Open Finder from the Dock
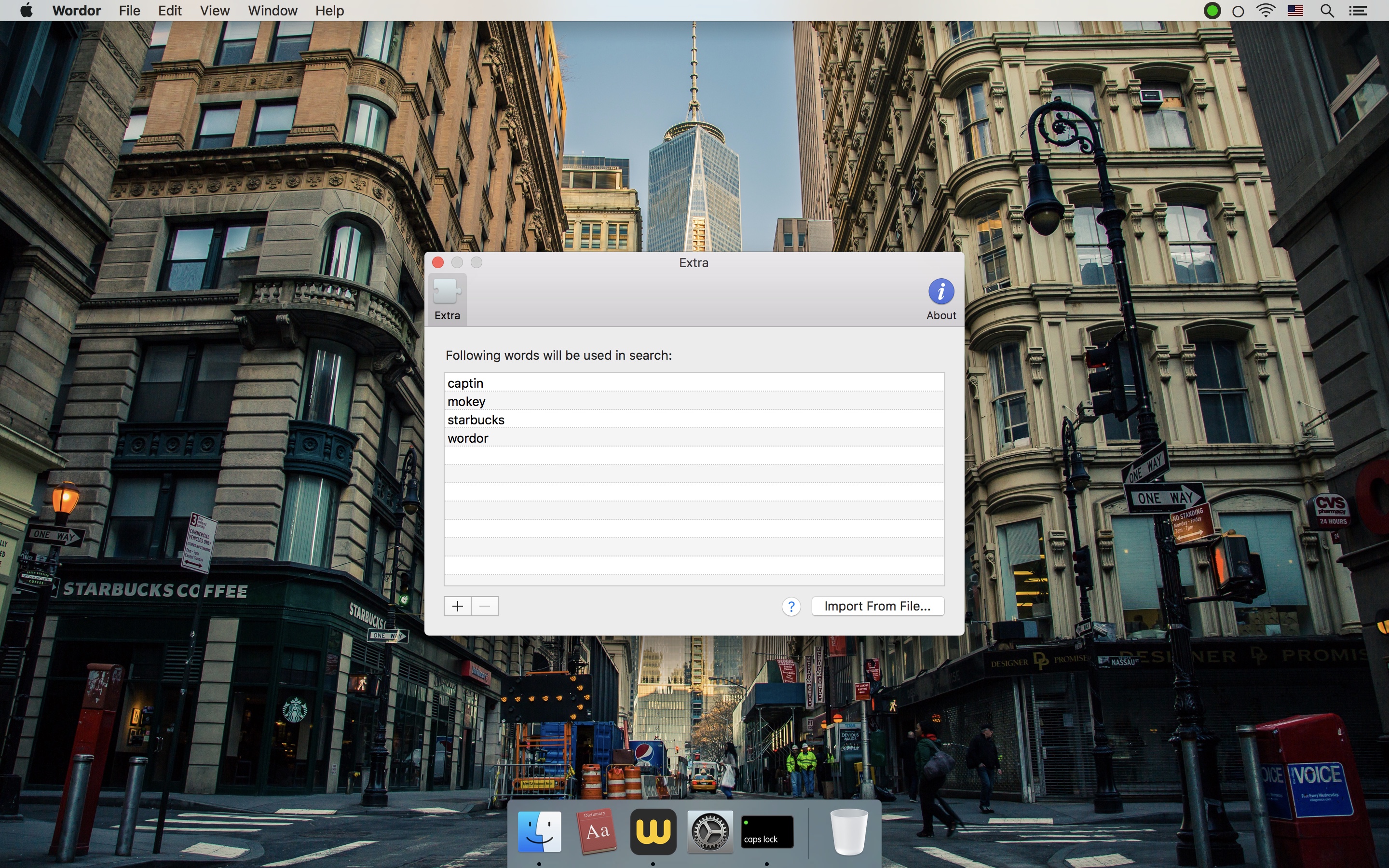The width and height of the screenshot is (1389, 868). point(539,831)
